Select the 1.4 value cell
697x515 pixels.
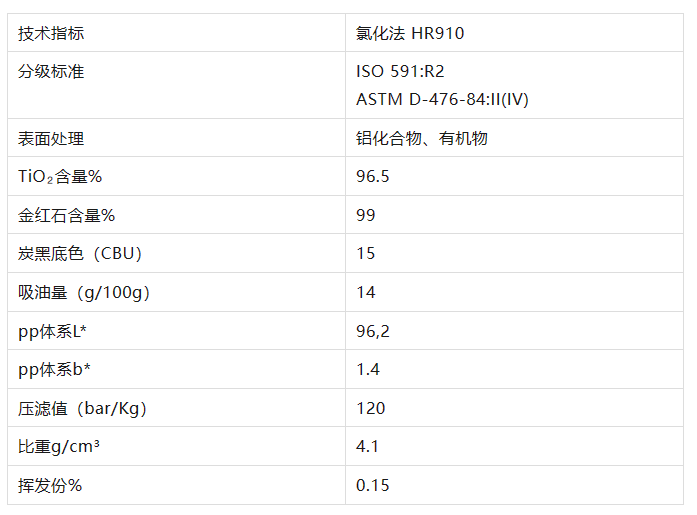(368, 370)
